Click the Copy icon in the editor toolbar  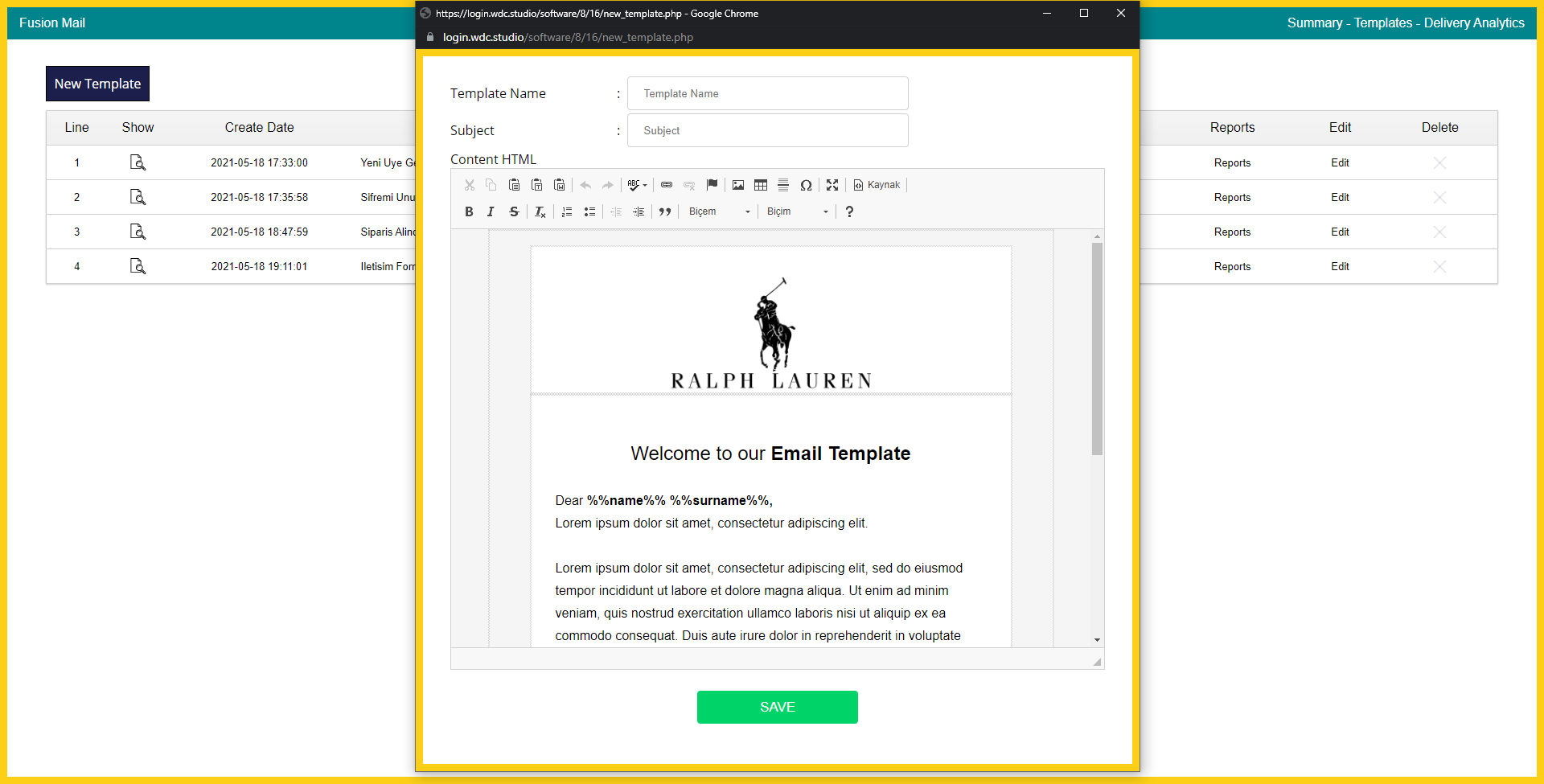coord(491,185)
